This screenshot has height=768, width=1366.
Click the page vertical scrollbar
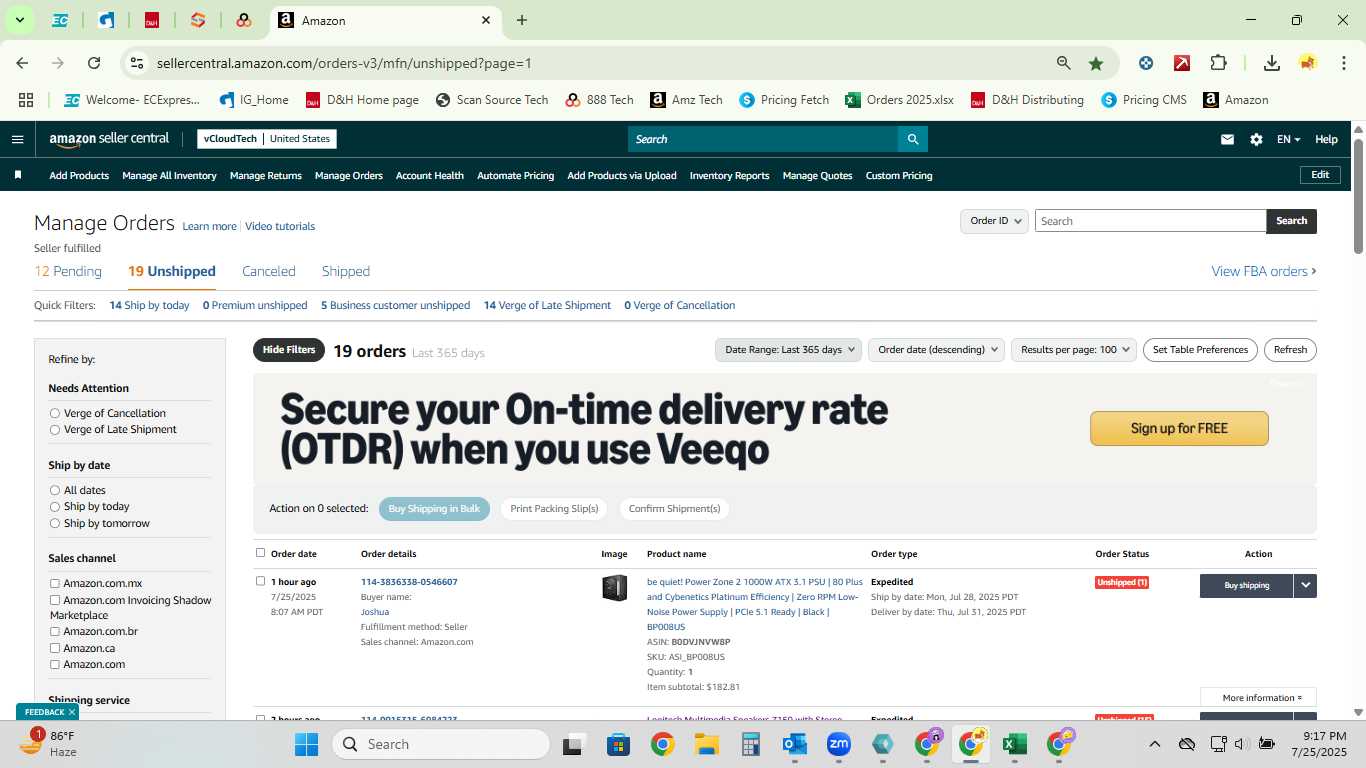click(x=1359, y=195)
